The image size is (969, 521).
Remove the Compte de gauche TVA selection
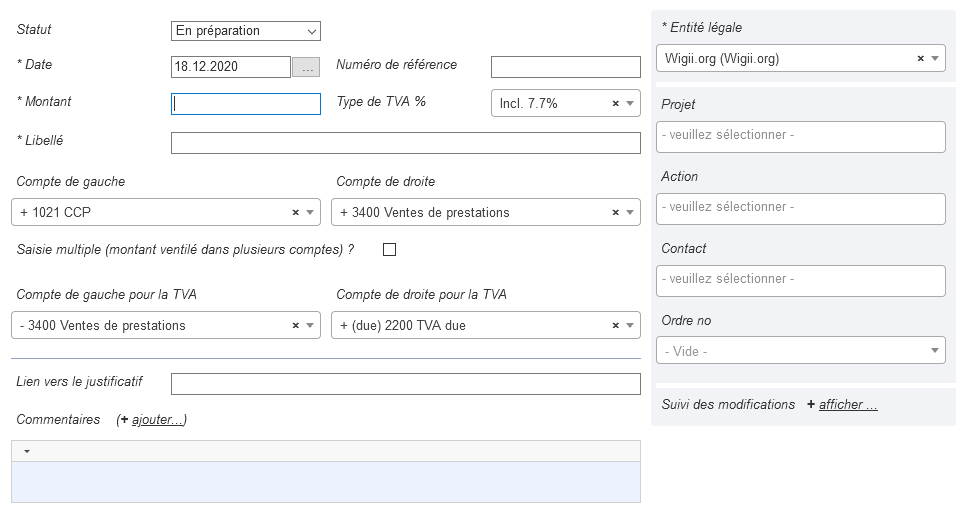295,325
